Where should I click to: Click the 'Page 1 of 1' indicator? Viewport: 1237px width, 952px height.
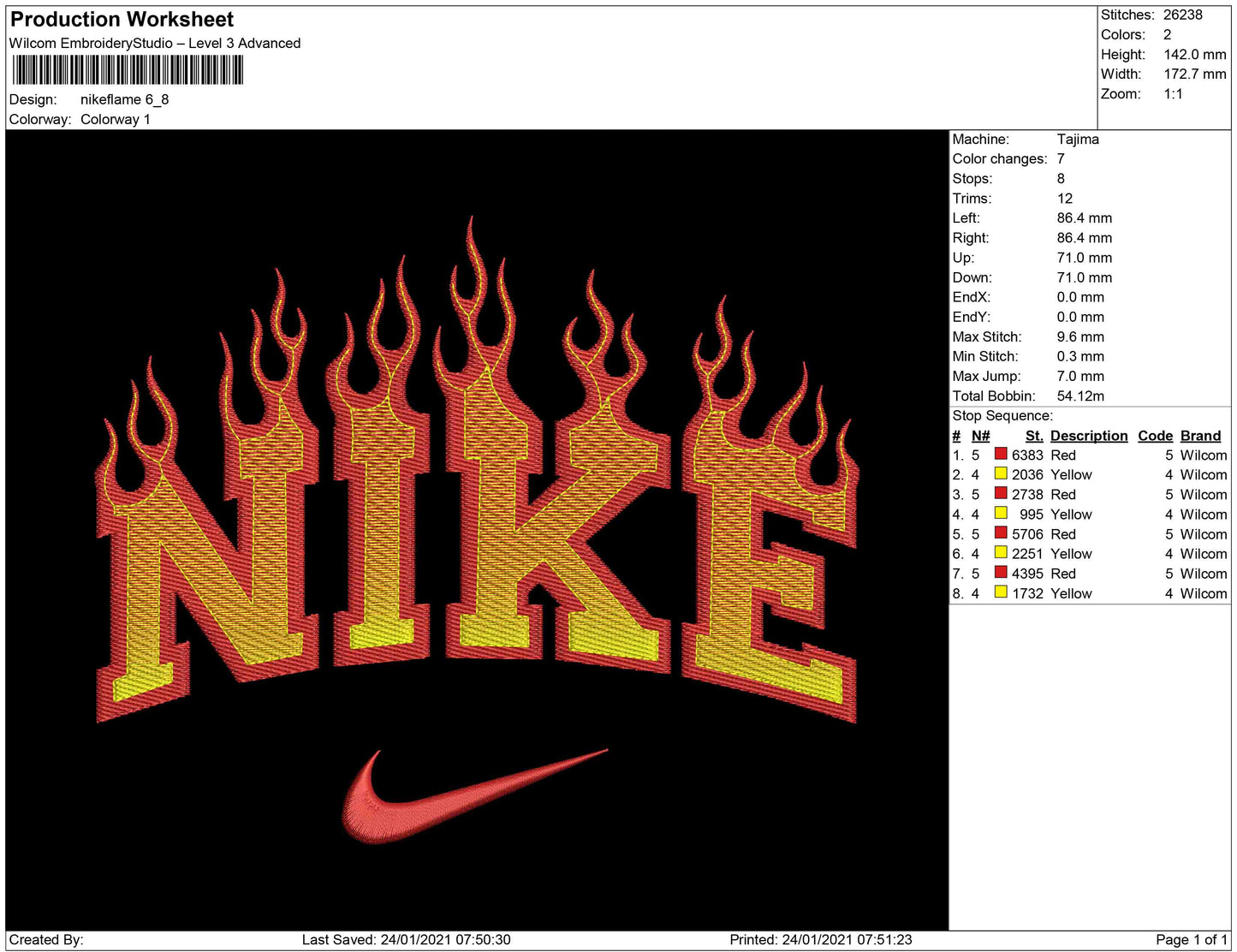coord(1192,939)
